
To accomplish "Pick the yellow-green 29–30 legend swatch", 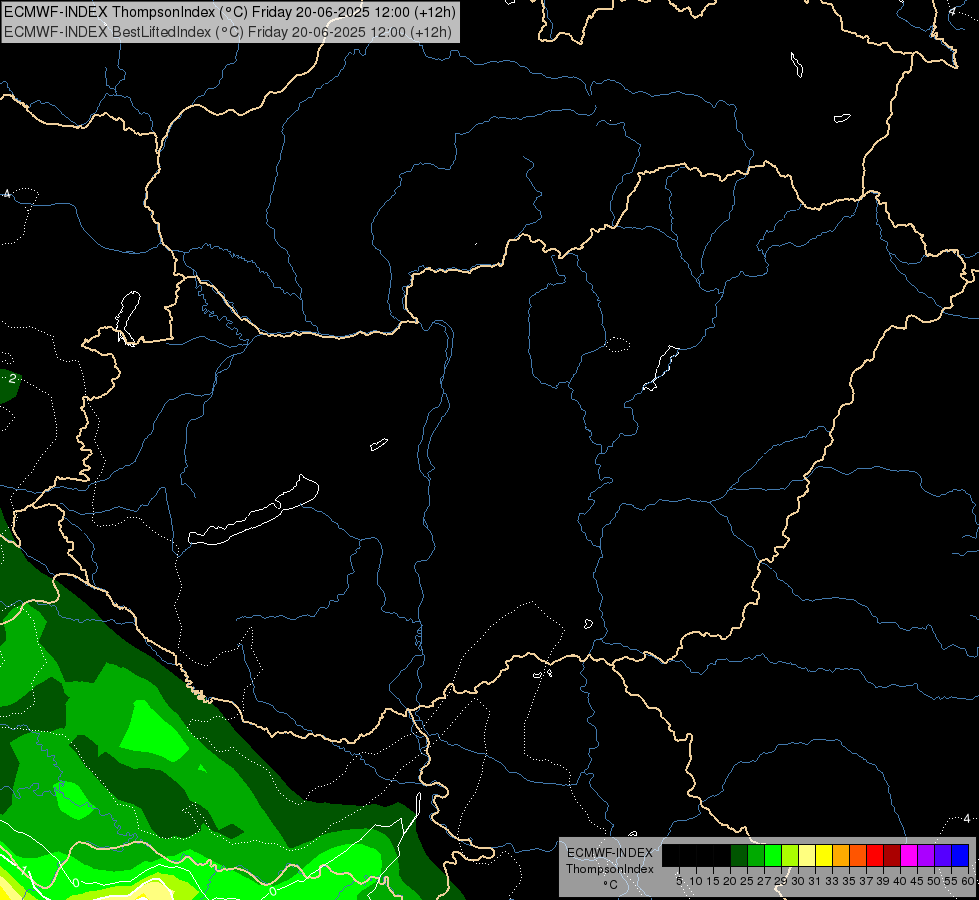I will coord(790,855).
